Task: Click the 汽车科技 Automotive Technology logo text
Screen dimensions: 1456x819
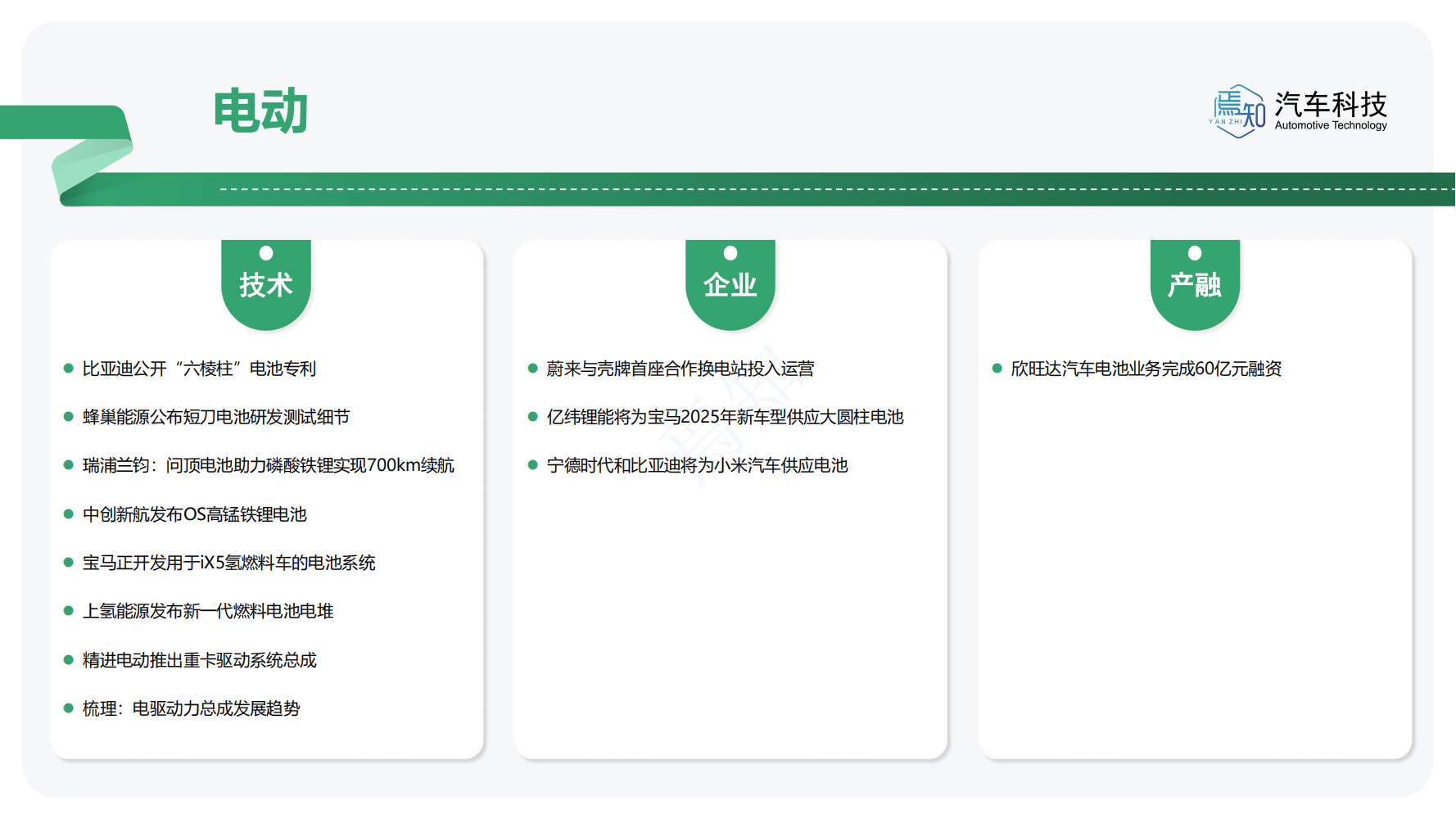Action: tap(1331, 111)
